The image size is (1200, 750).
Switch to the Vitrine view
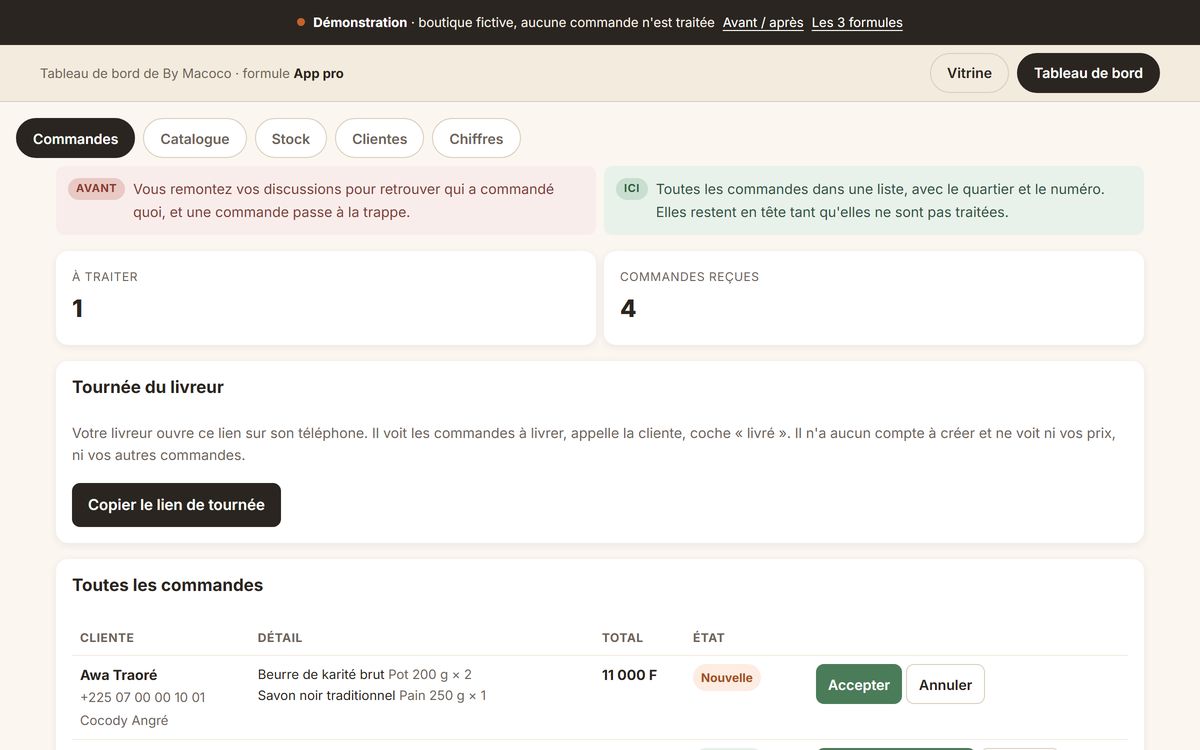tap(969, 73)
